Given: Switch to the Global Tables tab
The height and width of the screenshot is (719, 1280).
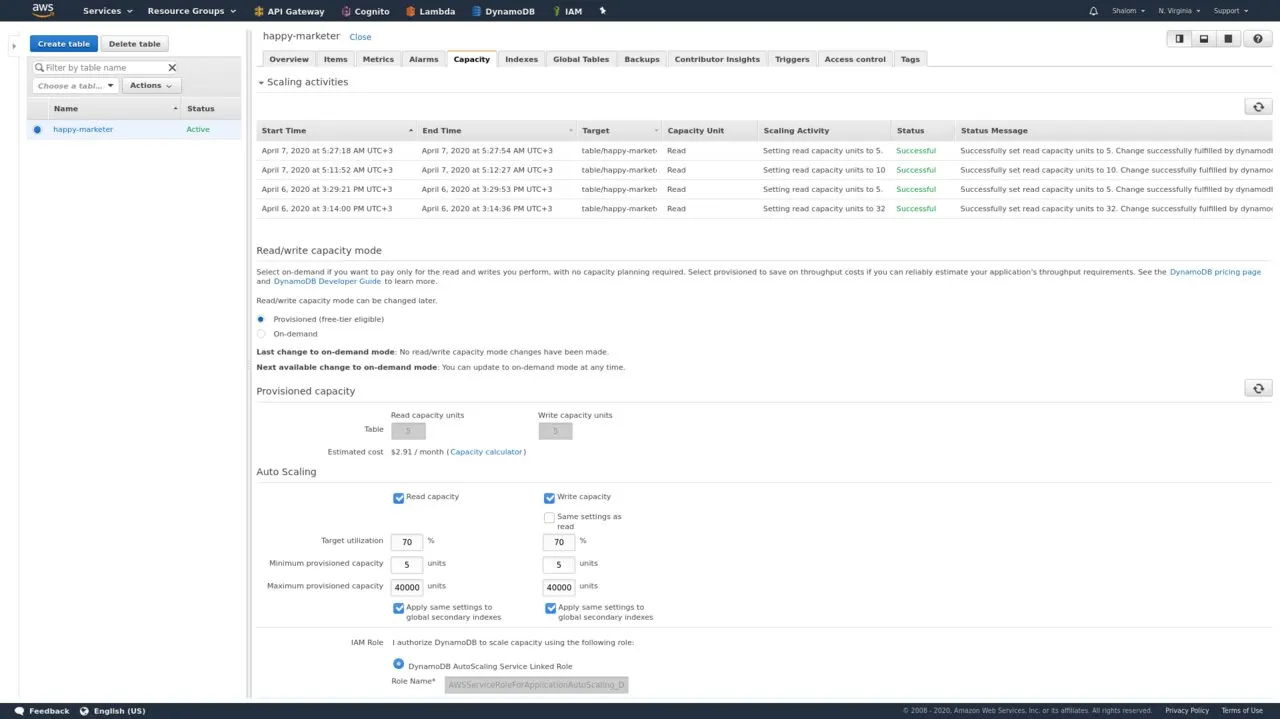Looking at the screenshot, I should tap(581, 59).
